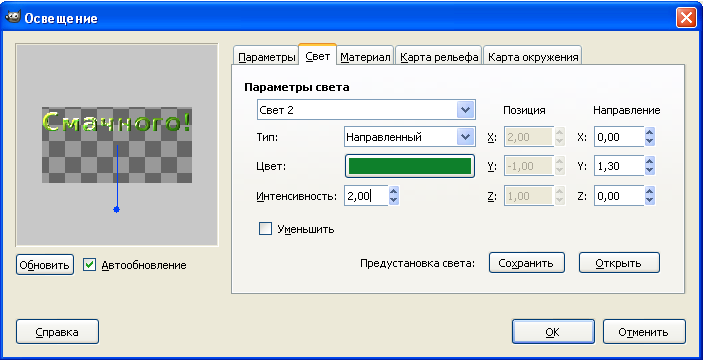Decrease Интенсивность with the down arrow
Viewport: 703px width, 360px height.
tap(394, 201)
